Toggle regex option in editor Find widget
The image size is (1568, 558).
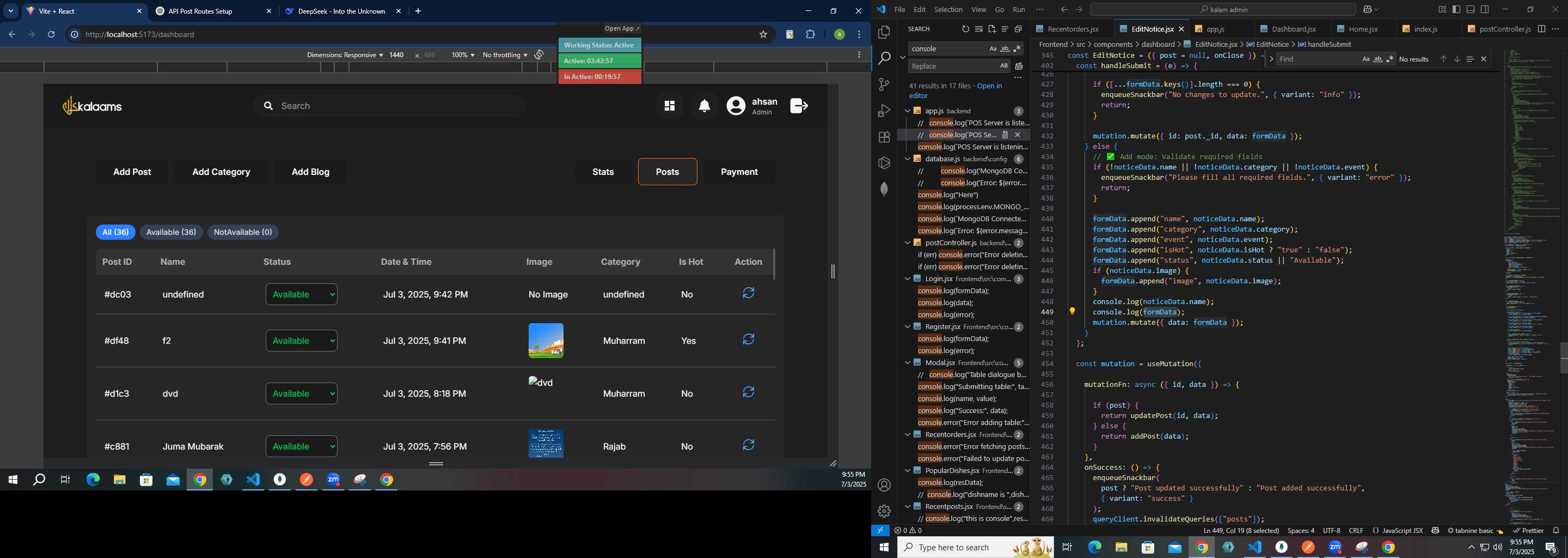(1389, 59)
